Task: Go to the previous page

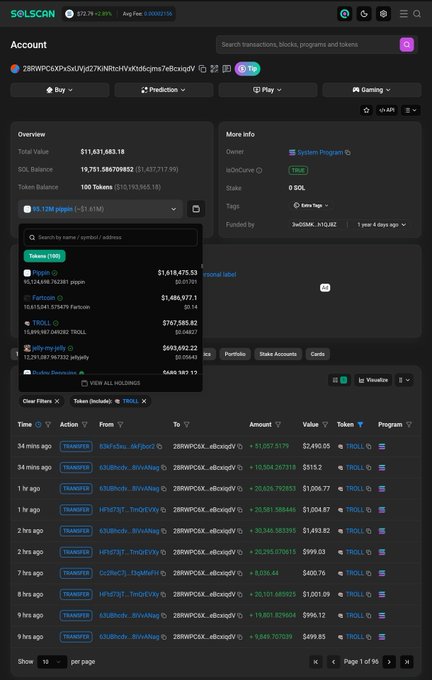Action: (333, 662)
